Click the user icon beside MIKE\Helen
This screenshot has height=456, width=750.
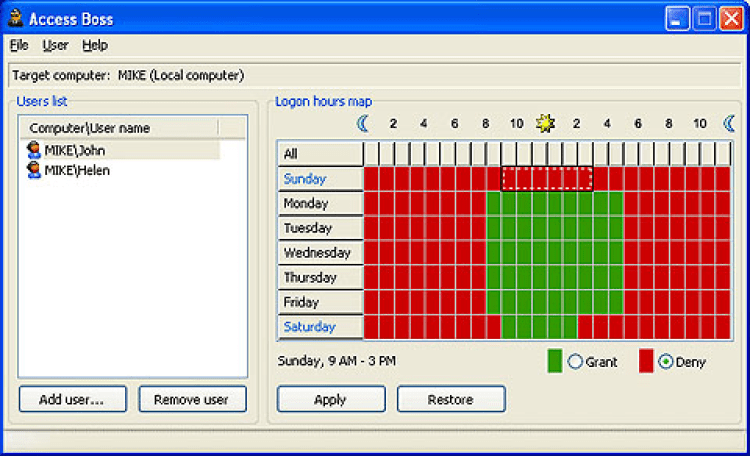pos(33,170)
